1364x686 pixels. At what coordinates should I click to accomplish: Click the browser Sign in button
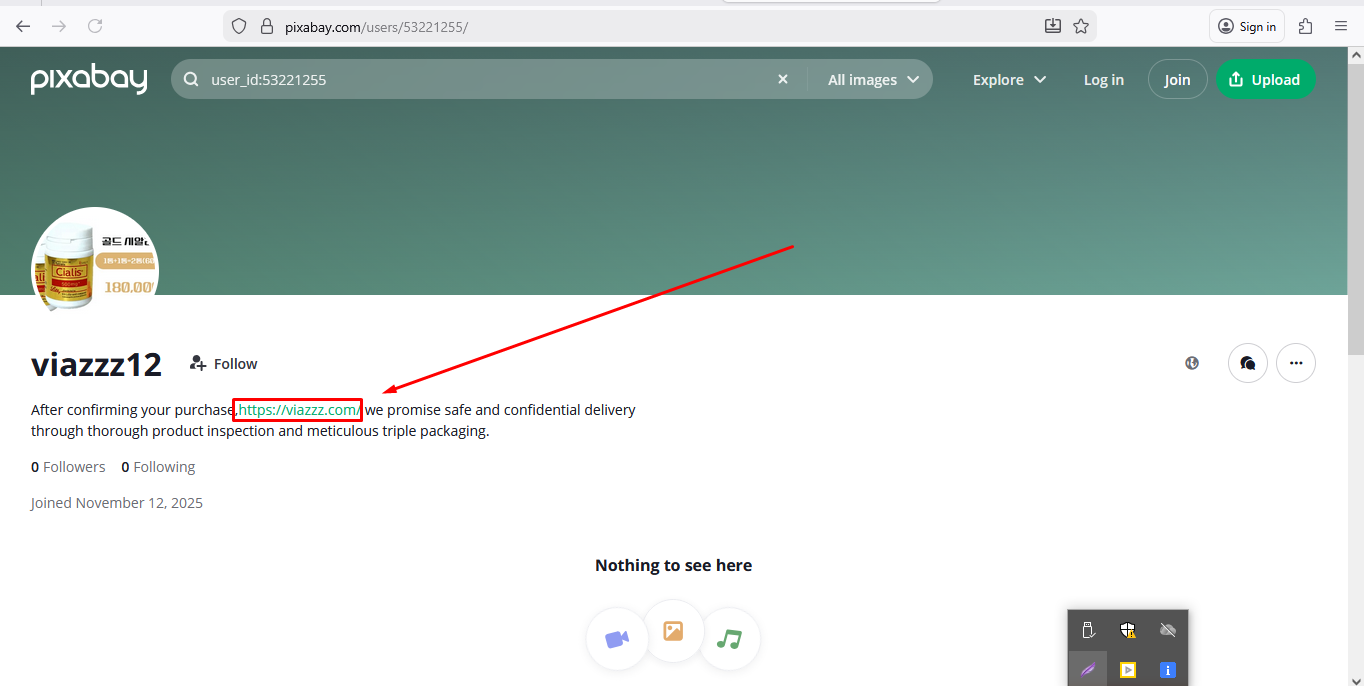point(1247,27)
